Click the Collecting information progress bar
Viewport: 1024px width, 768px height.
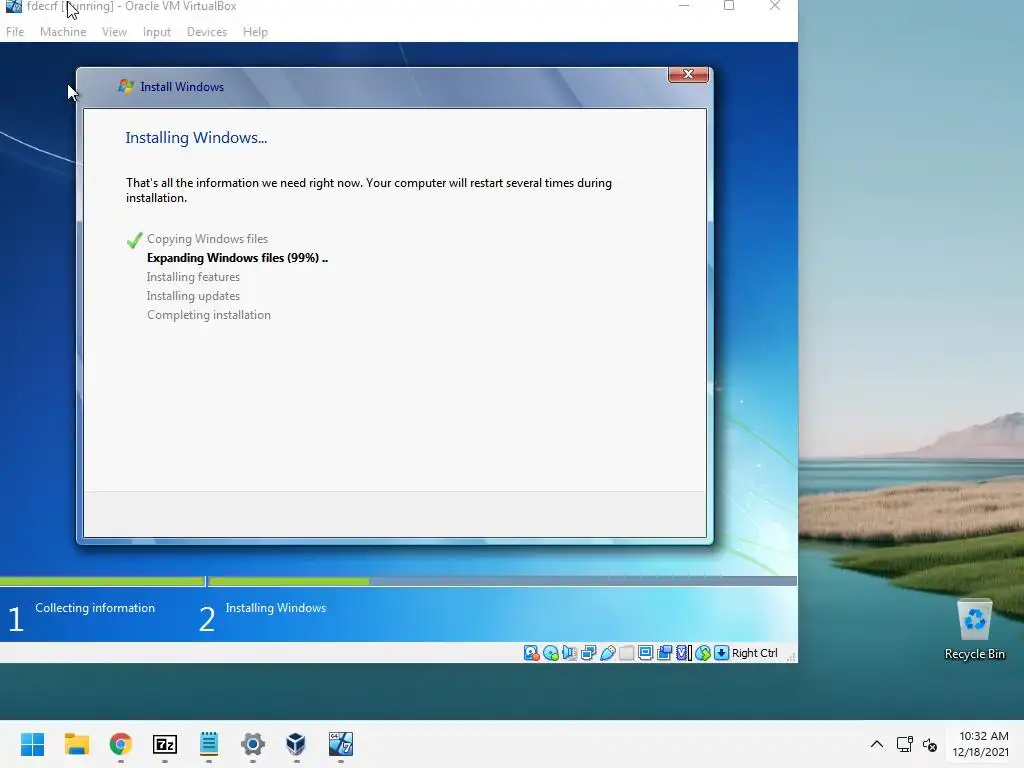coord(103,581)
